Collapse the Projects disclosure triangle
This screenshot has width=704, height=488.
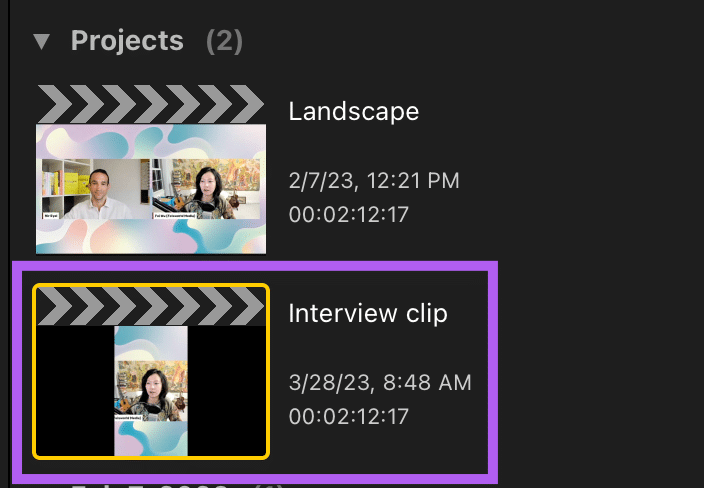click(41, 41)
